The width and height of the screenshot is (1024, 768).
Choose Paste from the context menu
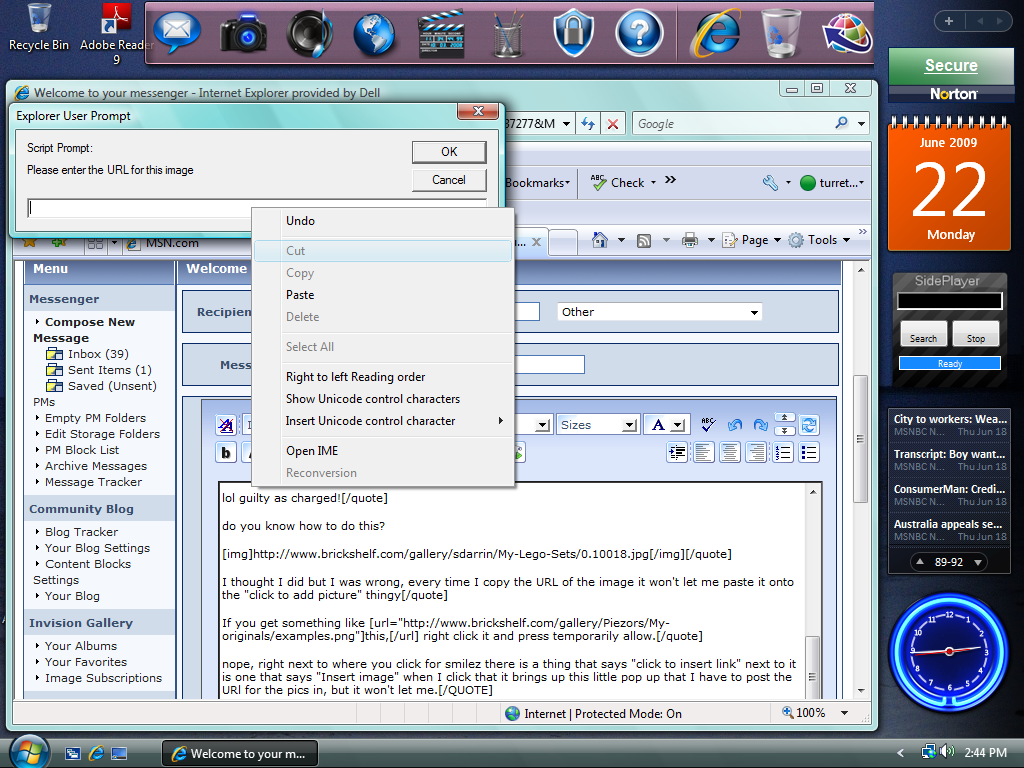(x=383, y=295)
